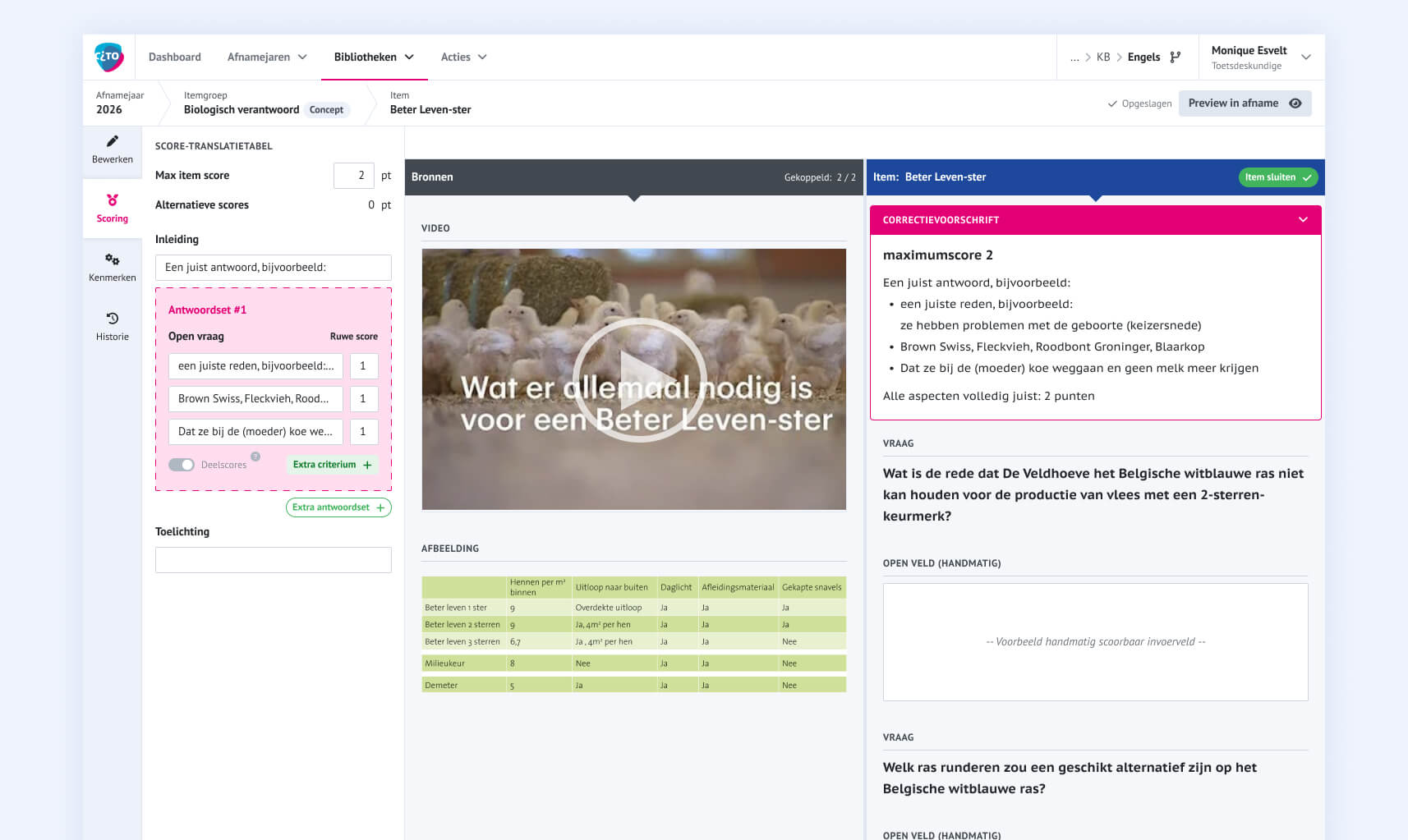
Task: Click 'Alle aspecten volledig juist: 2 punten'
Action: pos(988,396)
